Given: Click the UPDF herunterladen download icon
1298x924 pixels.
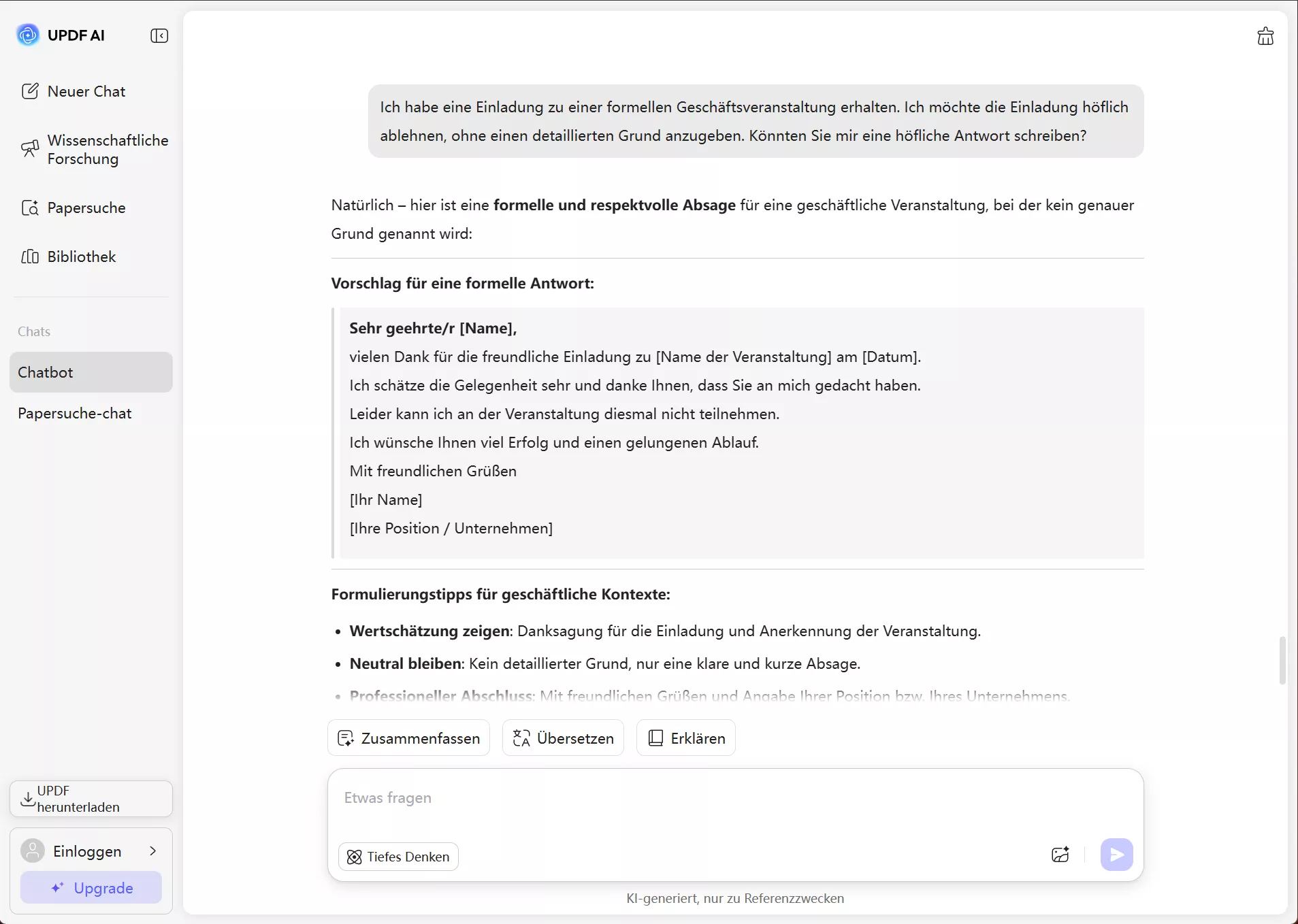Looking at the screenshot, I should click(x=28, y=799).
